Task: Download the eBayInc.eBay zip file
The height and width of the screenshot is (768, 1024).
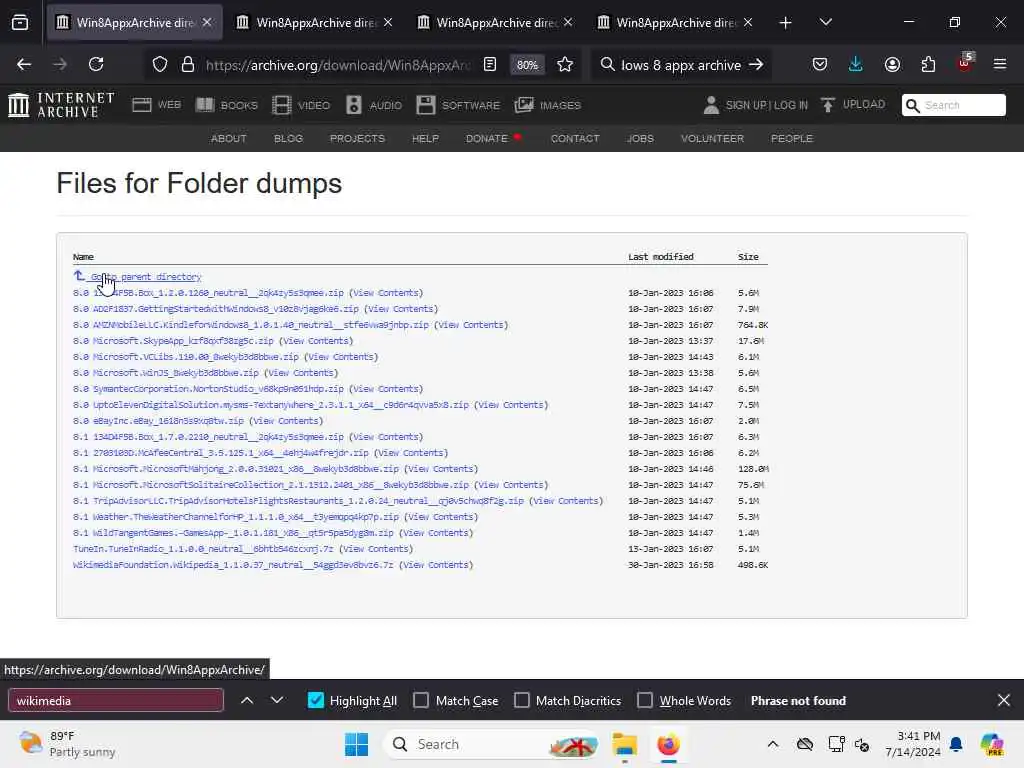Action: pyautogui.click(x=158, y=421)
